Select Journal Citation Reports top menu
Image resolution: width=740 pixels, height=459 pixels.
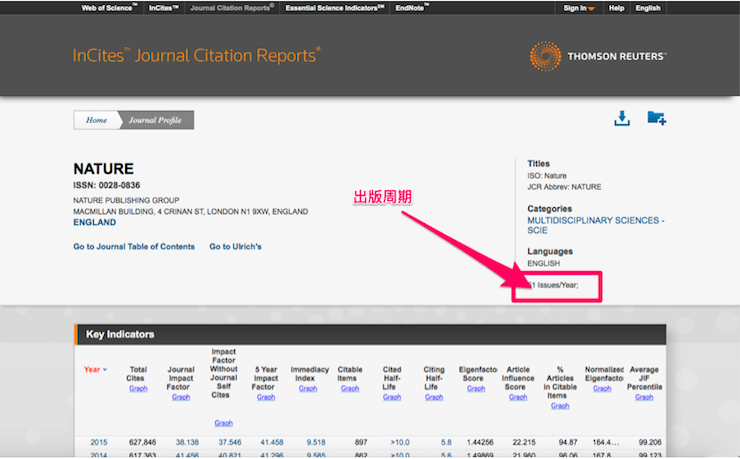click(x=232, y=8)
